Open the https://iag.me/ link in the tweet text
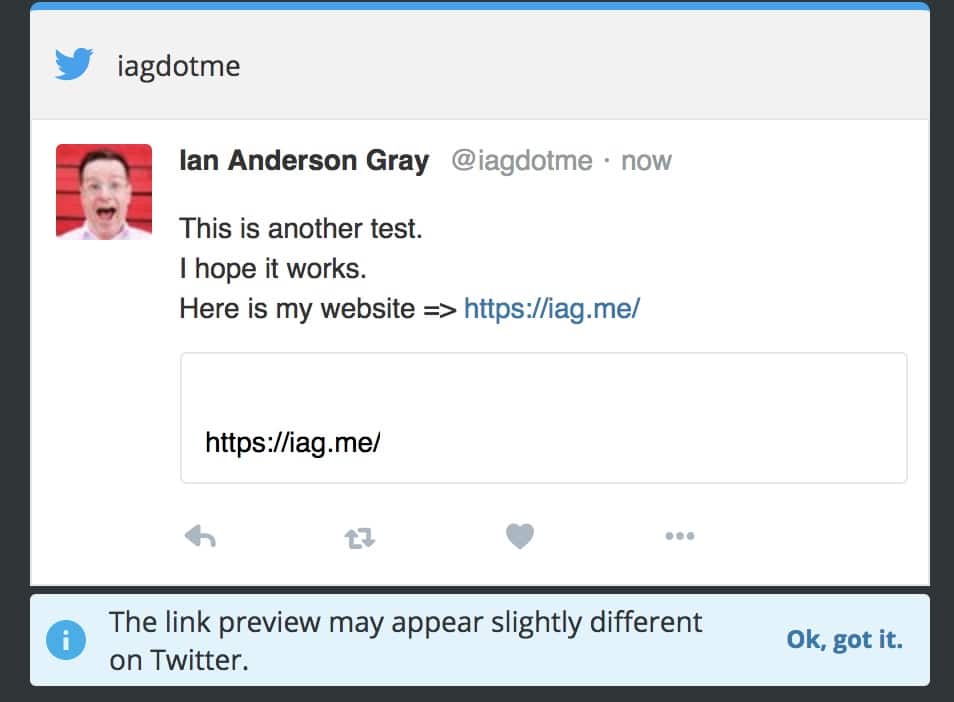This screenshot has width=954, height=702. (x=552, y=308)
